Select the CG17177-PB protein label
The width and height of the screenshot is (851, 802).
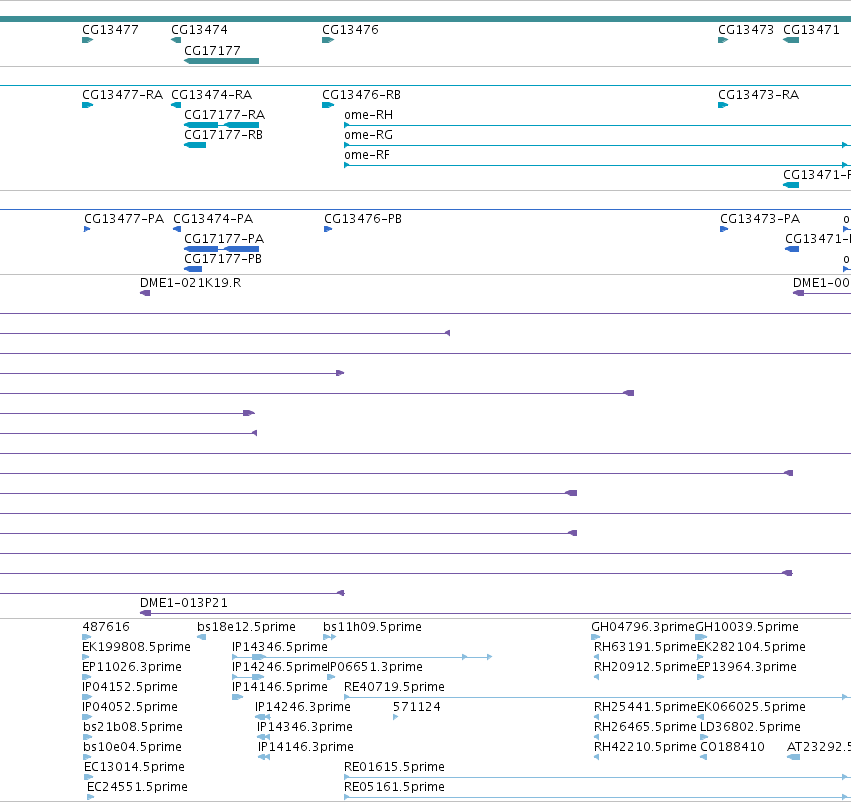pyautogui.click(x=223, y=258)
